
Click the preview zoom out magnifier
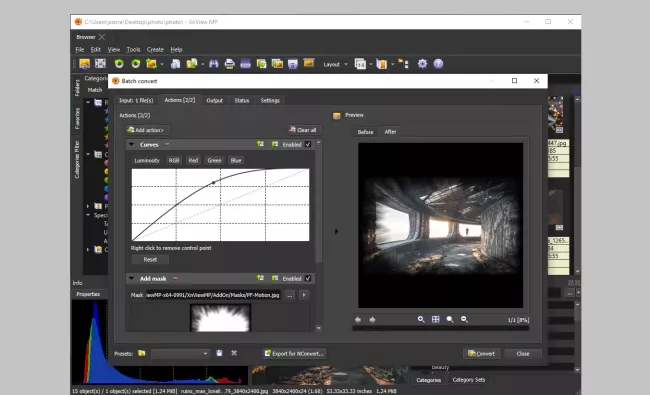click(x=464, y=319)
